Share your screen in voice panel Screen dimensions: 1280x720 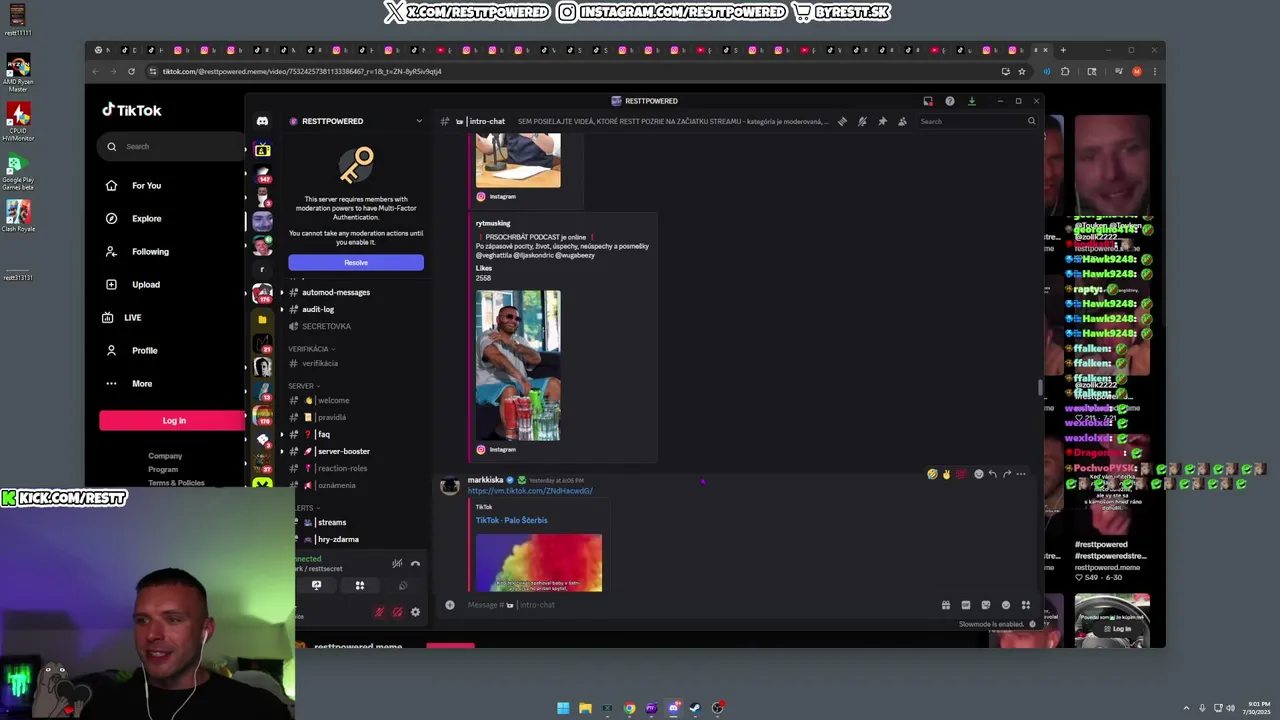(x=316, y=585)
